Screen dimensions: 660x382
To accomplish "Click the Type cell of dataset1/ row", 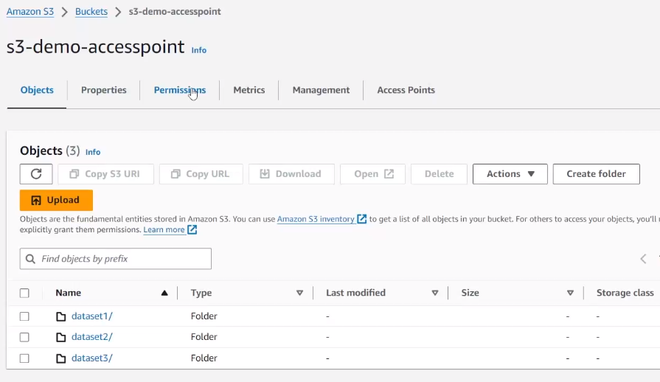I will [x=204, y=316].
